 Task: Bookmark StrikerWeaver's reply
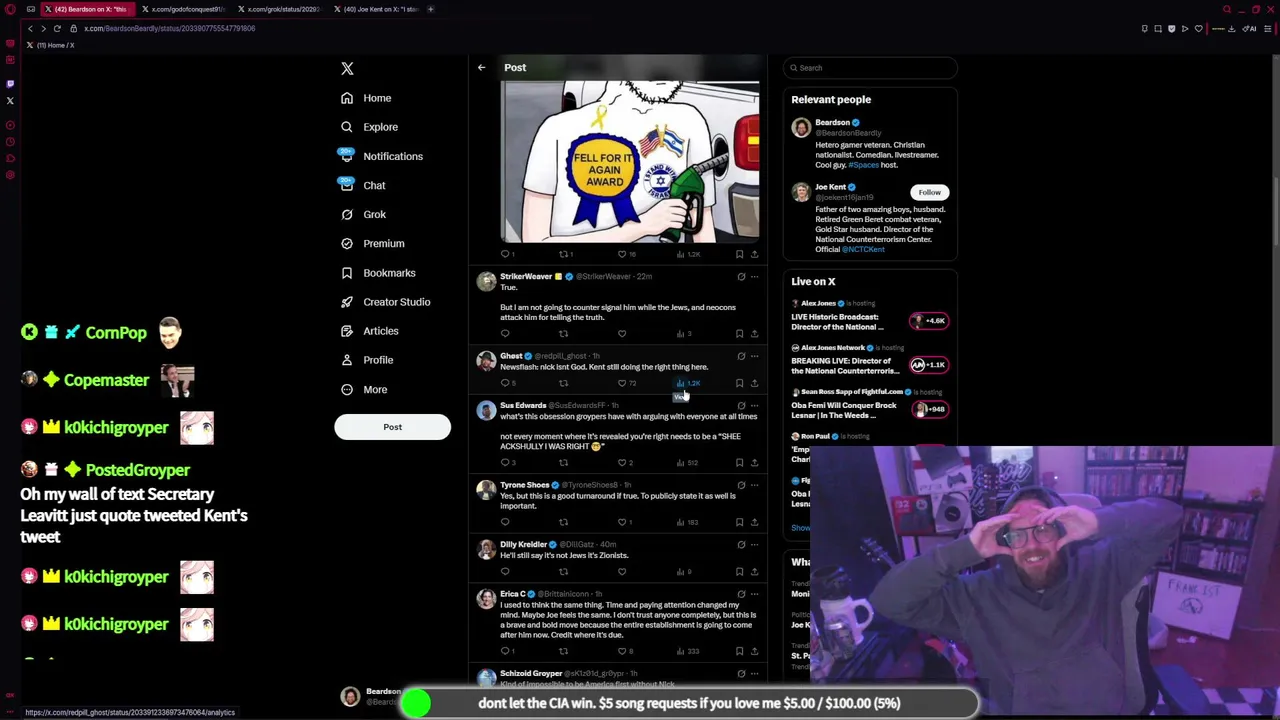pos(739,334)
